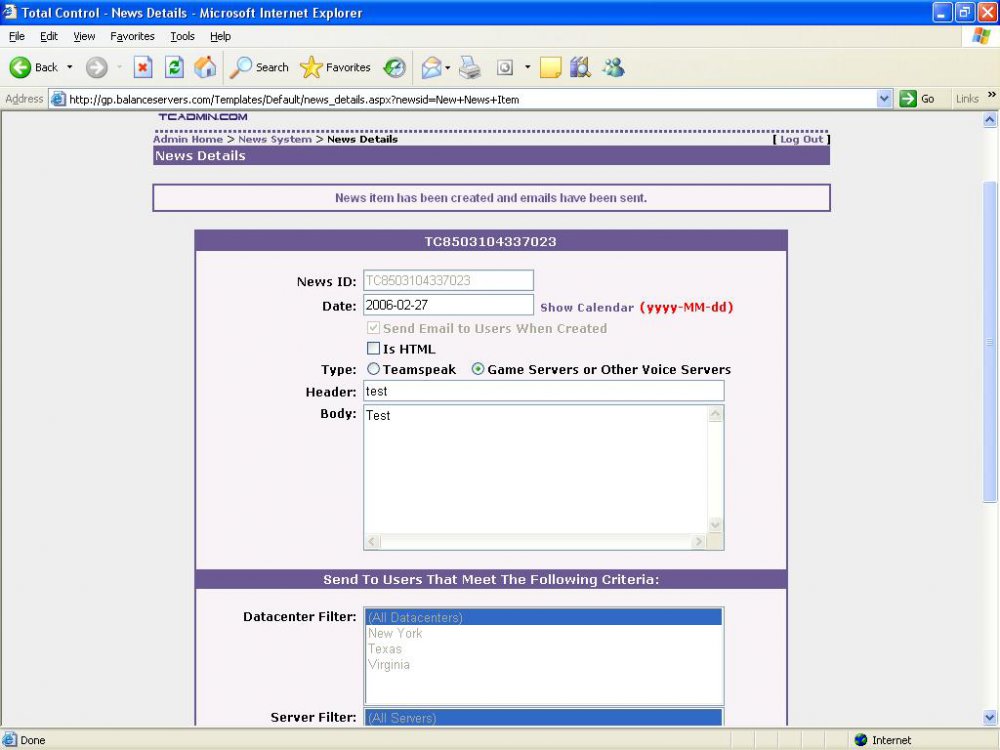This screenshot has height=750, width=1000.
Task: Enable the Is HTML checkbox
Action: 374,349
